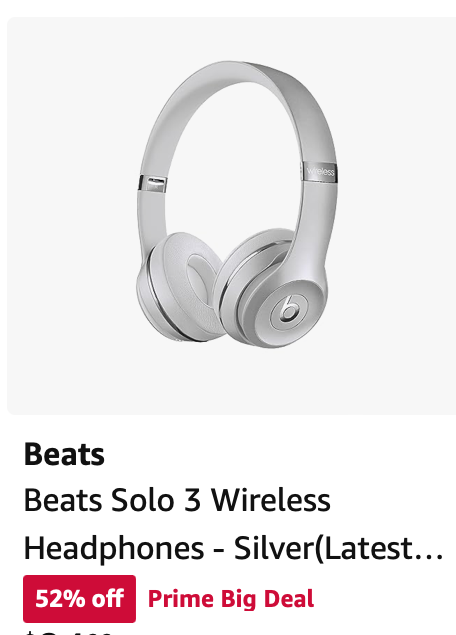Click the '52%' text in the badge
The width and height of the screenshot is (456, 635).
coord(60,599)
